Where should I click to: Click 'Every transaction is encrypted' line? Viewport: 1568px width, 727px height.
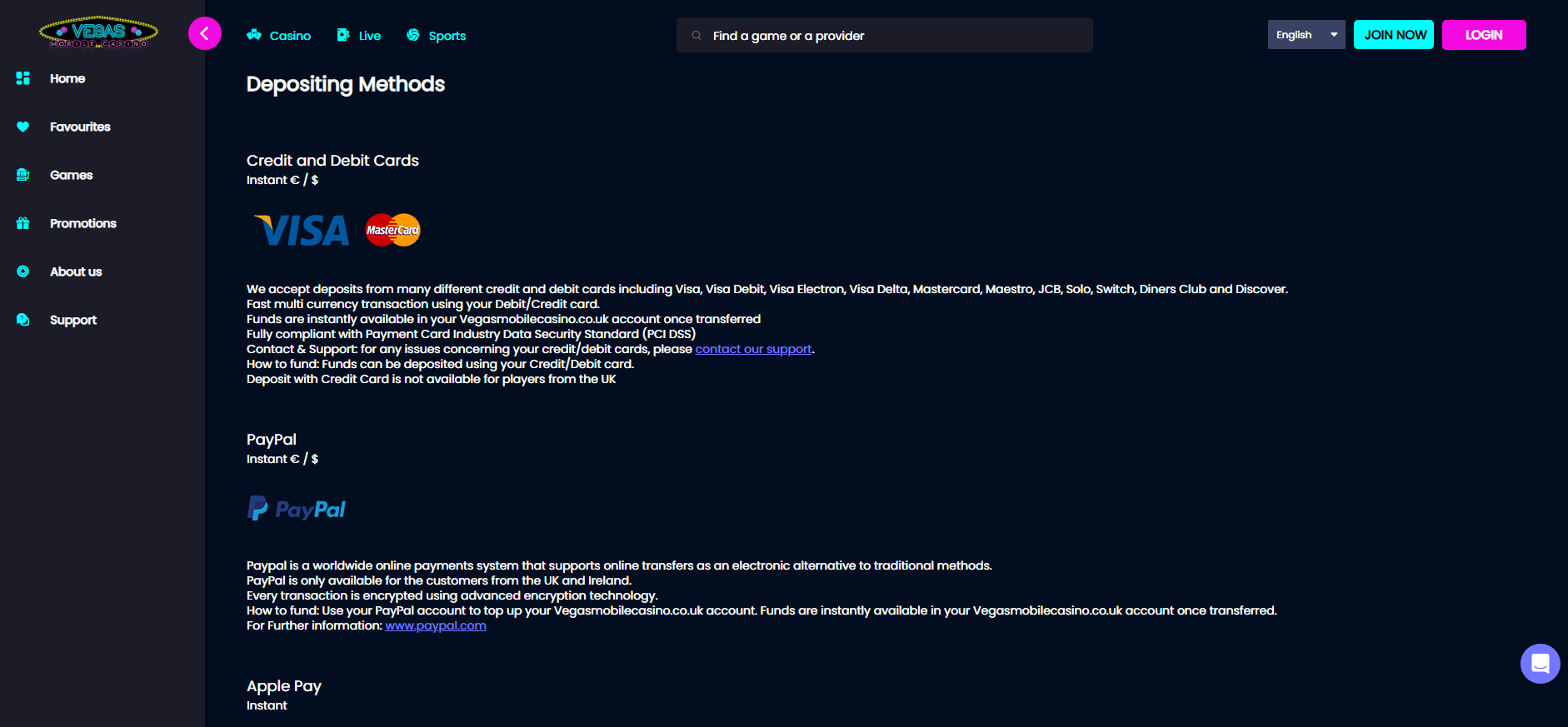tap(452, 595)
